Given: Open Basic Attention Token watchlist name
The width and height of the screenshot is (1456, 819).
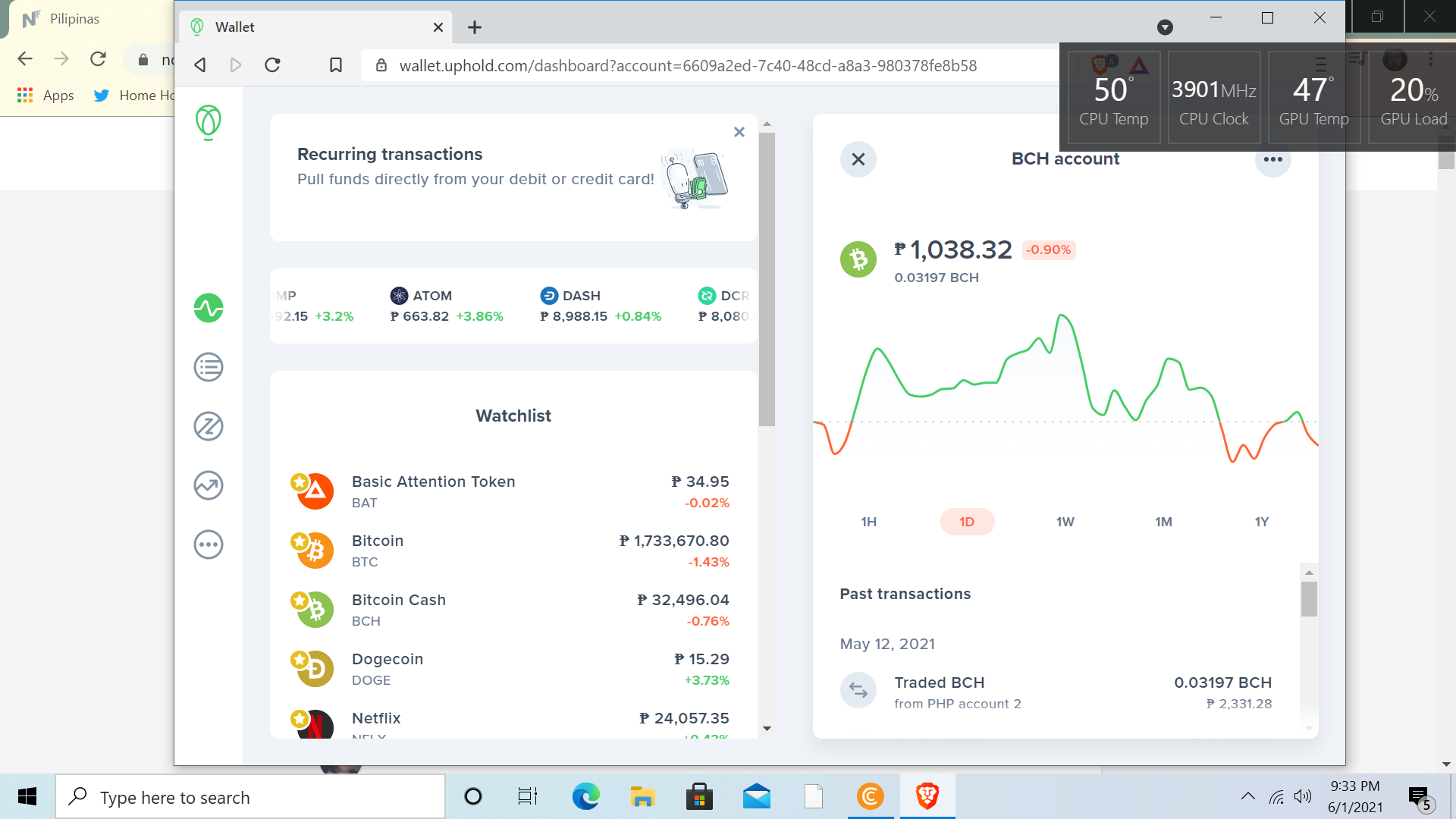Looking at the screenshot, I should (434, 482).
